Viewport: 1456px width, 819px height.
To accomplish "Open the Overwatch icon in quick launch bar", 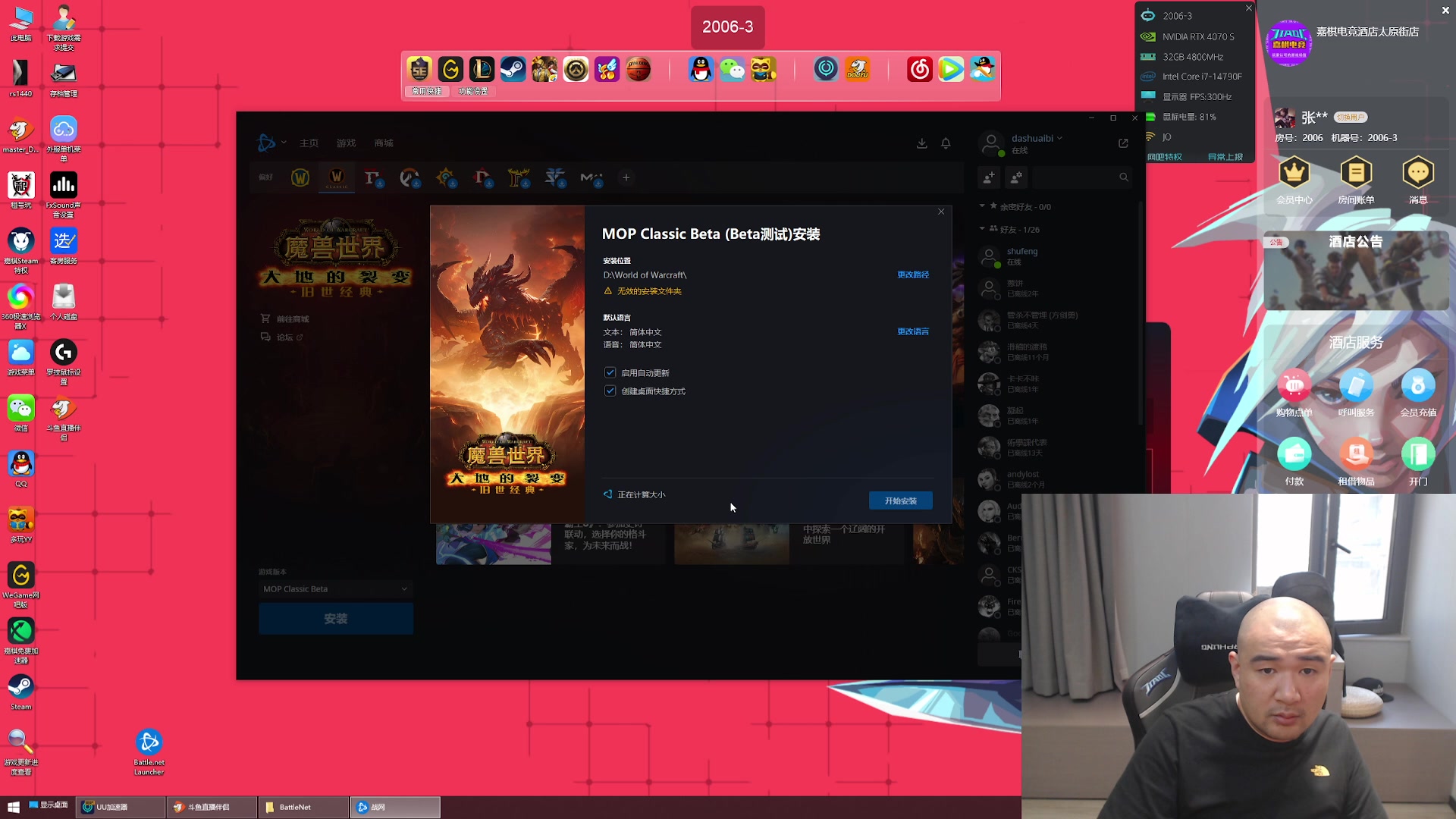I will pyautogui.click(x=576, y=70).
